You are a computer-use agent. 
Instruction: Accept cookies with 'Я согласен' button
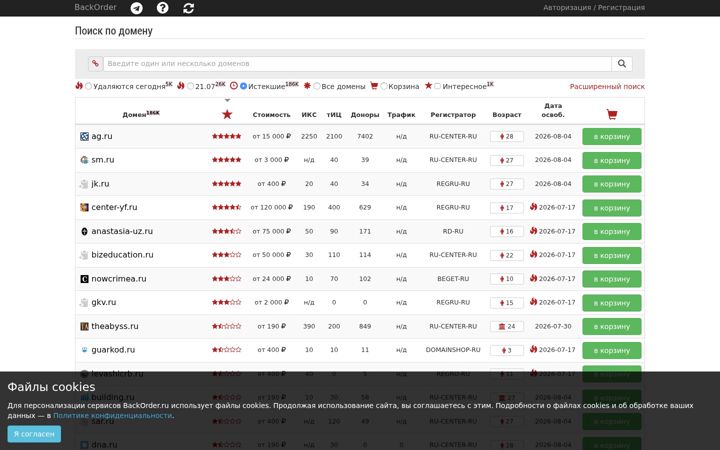point(34,434)
